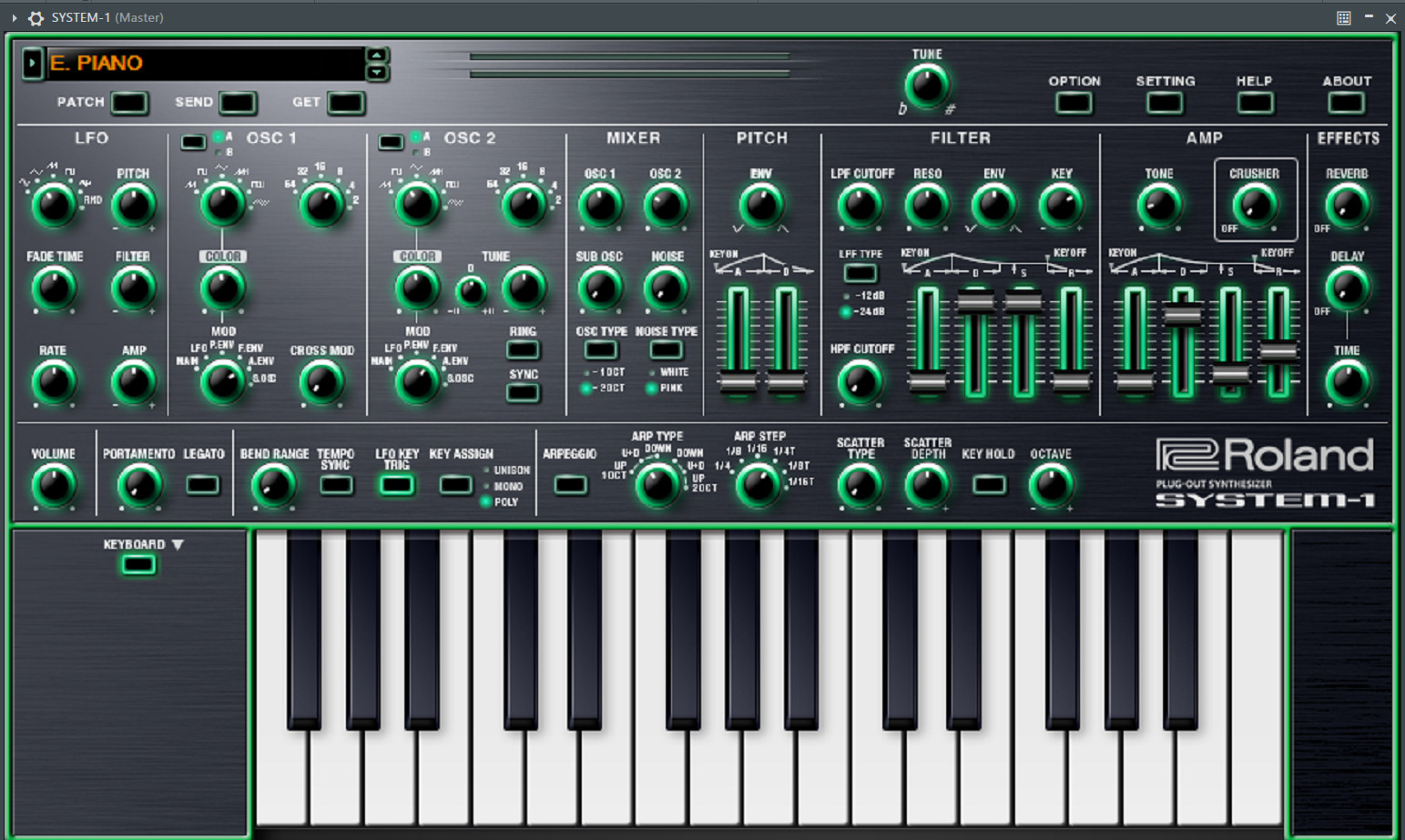1405x840 pixels.
Task: Open the ABOUT page
Action: tap(1346, 103)
